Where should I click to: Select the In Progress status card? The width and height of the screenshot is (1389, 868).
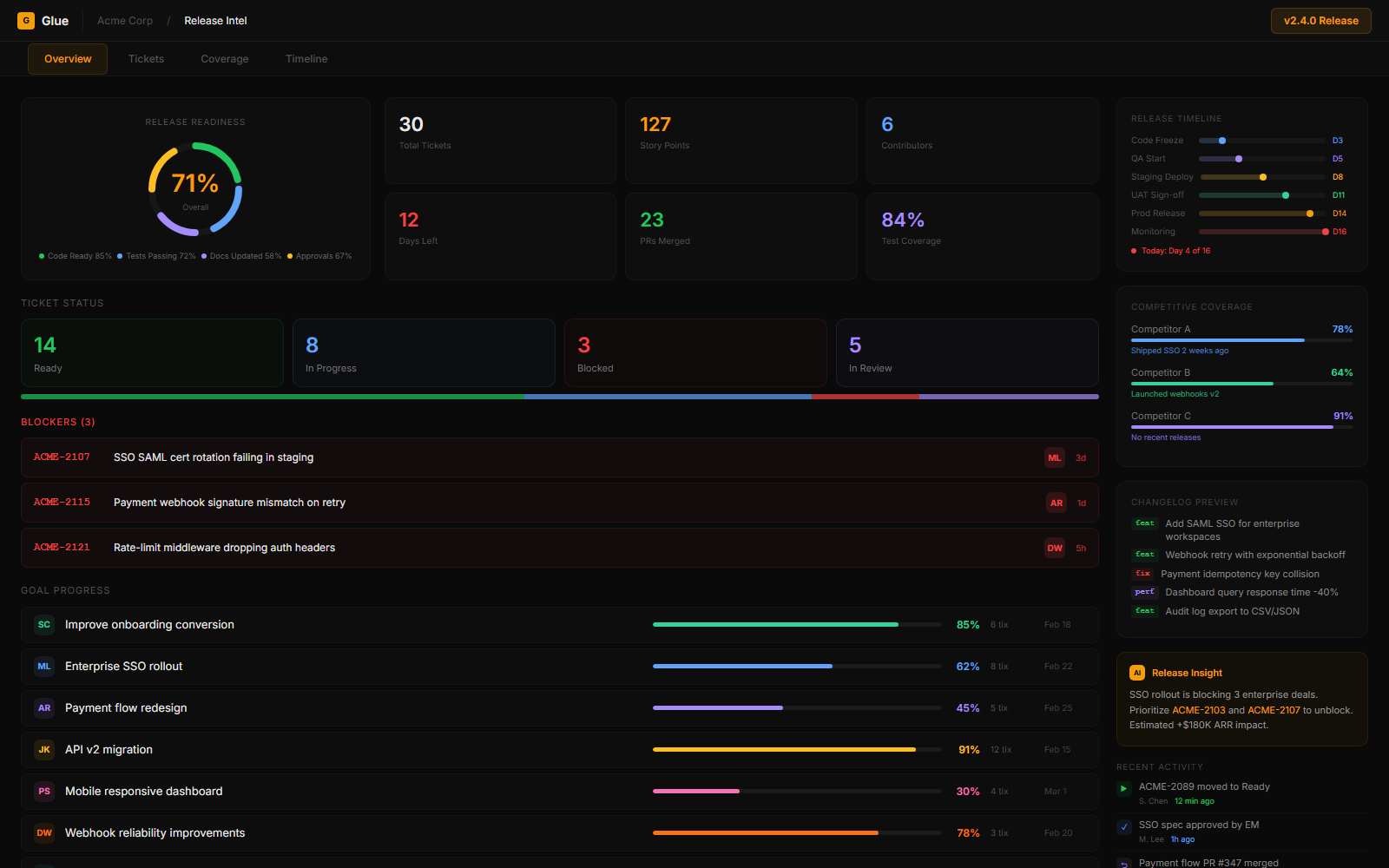coord(424,352)
